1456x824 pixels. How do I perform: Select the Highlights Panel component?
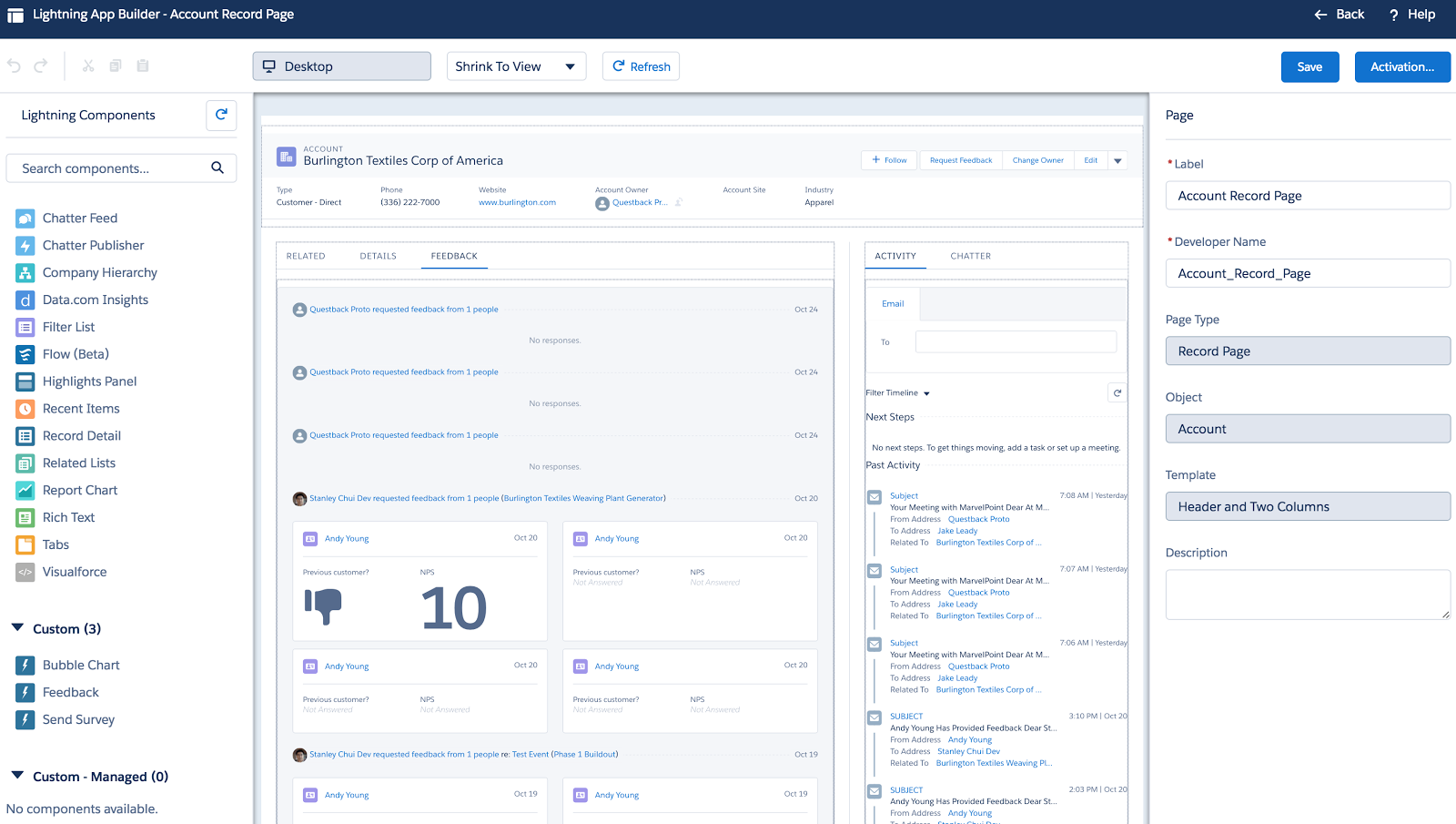click(x=89, y=381)
